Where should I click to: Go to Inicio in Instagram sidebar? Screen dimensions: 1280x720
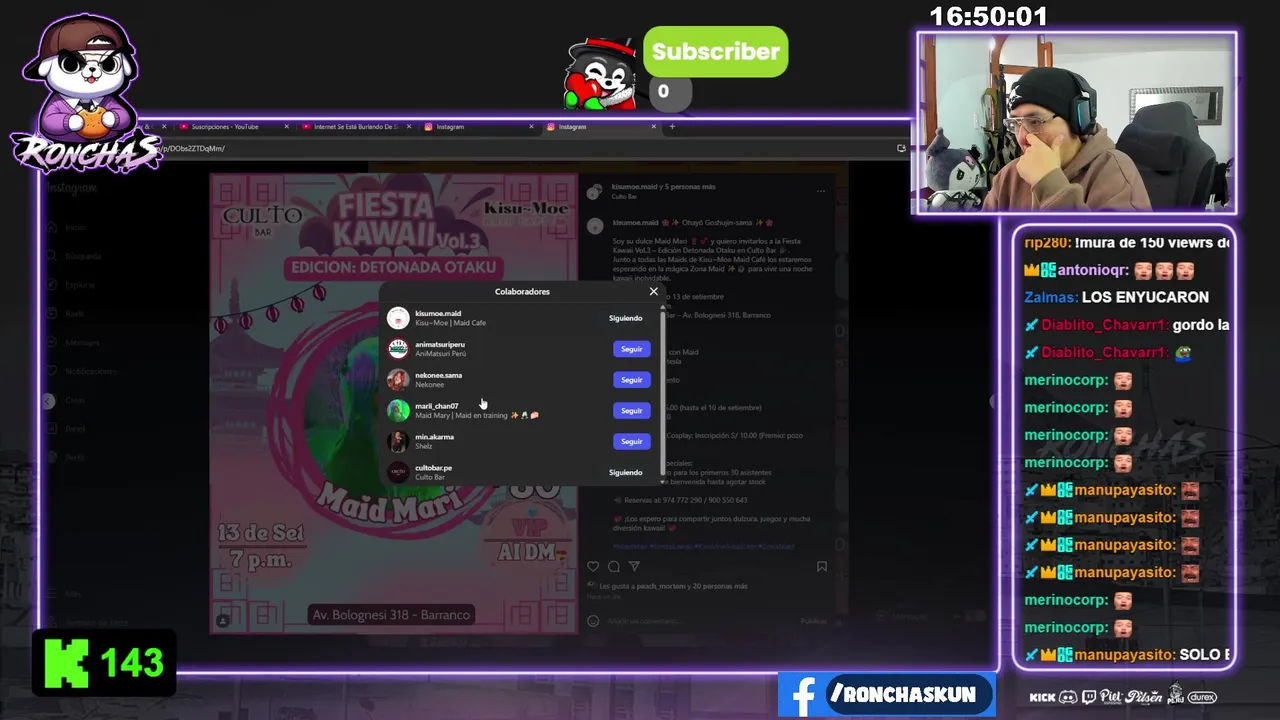tap(66, 227)
